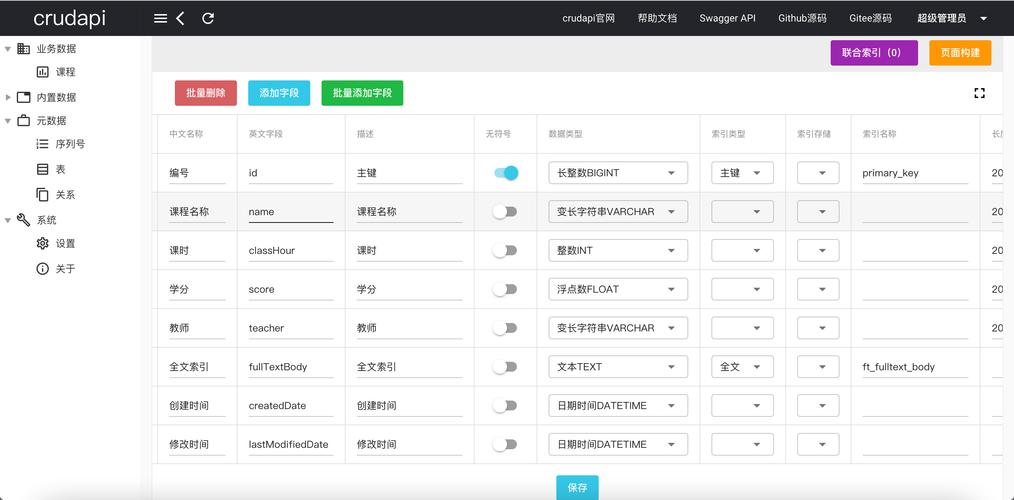1014x500 pixels.
Task: Collapse the 业务数据 tree section
Action: coord(8,49)
